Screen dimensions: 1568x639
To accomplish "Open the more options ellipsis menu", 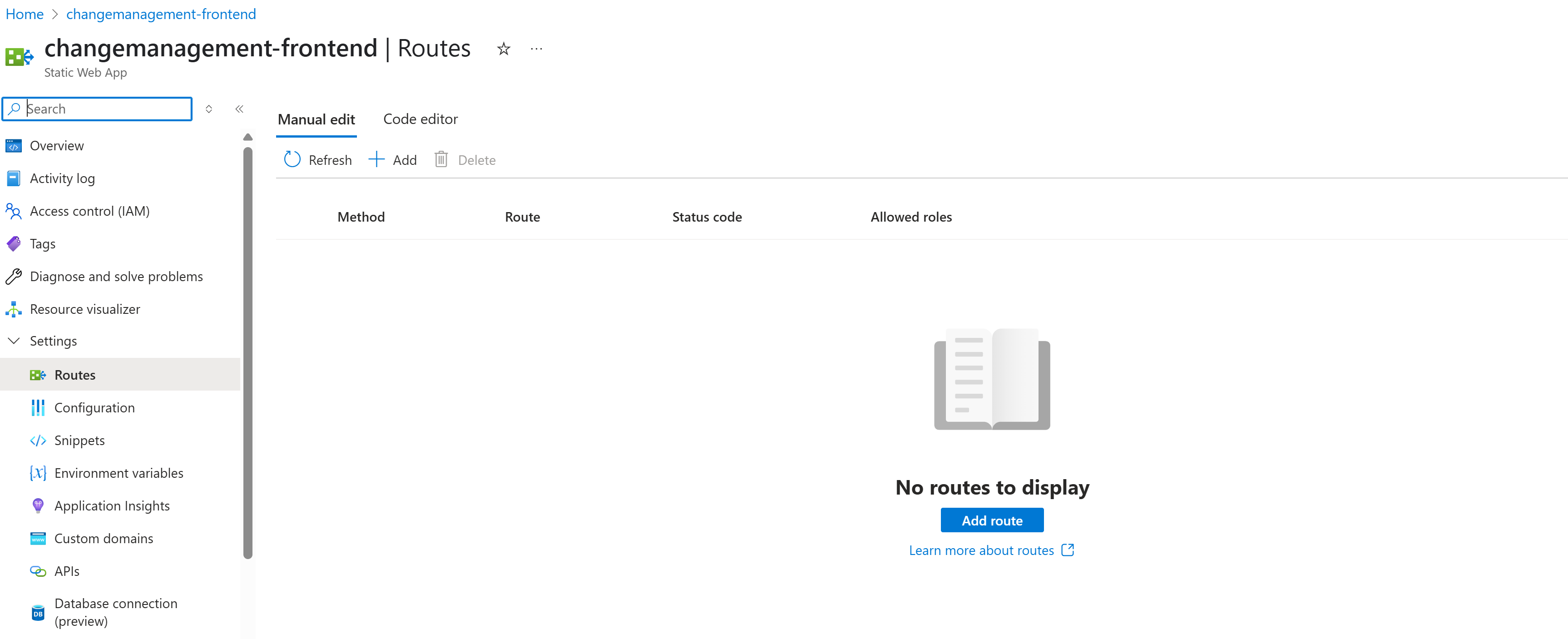I will tap(536, 49).
